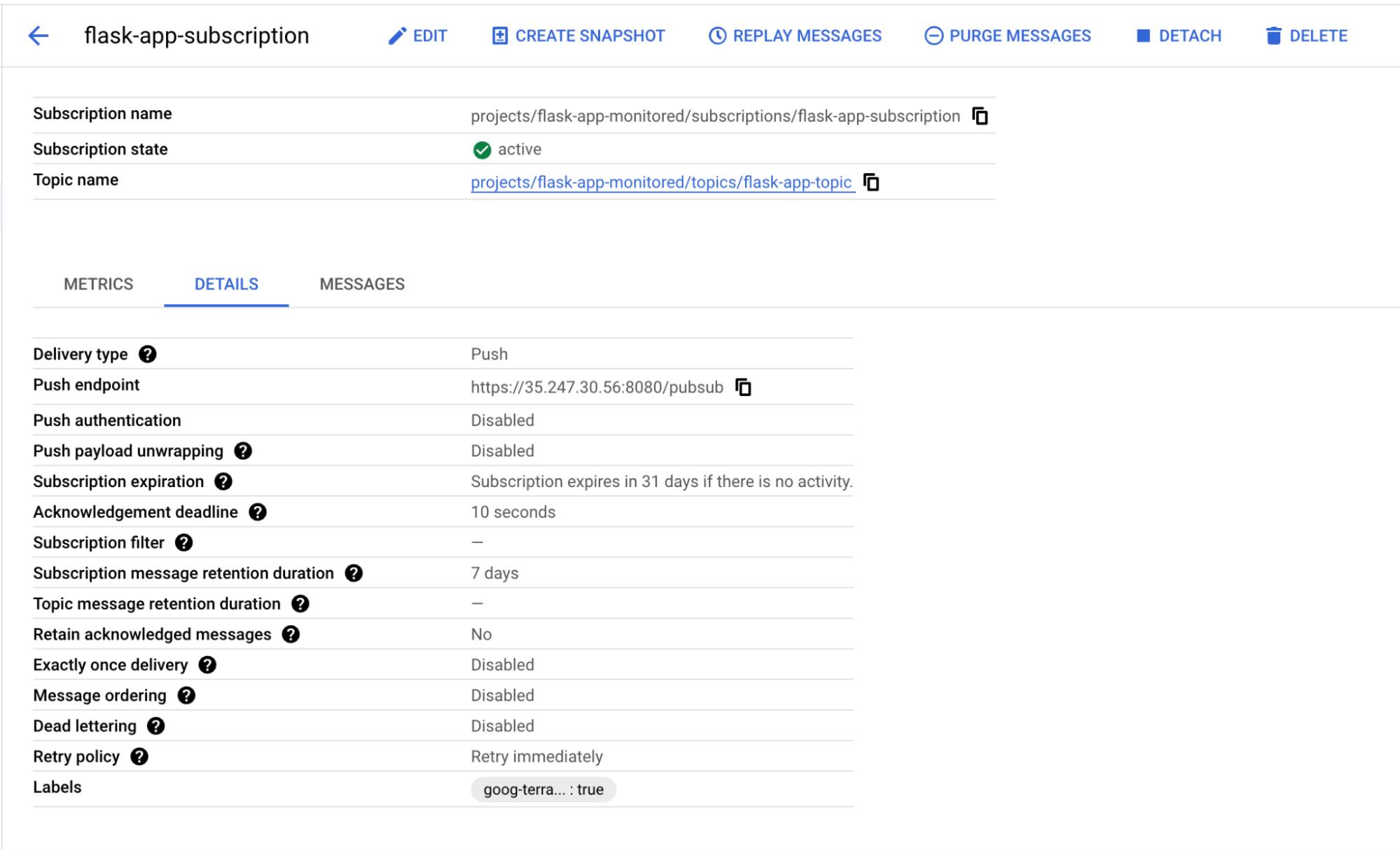
Task: Click the Edit pencil icon
Action: coord(397,35)
